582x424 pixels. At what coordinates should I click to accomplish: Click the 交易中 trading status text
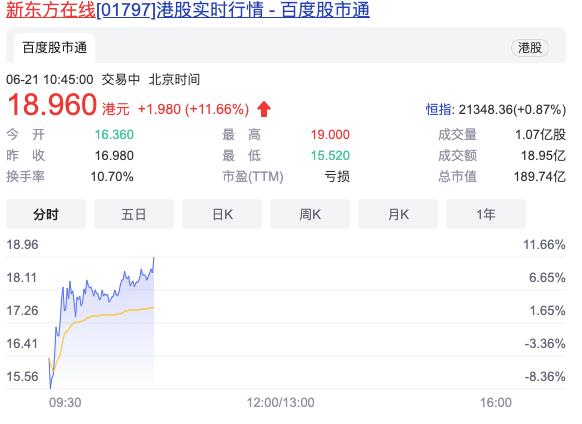point(121,80)
